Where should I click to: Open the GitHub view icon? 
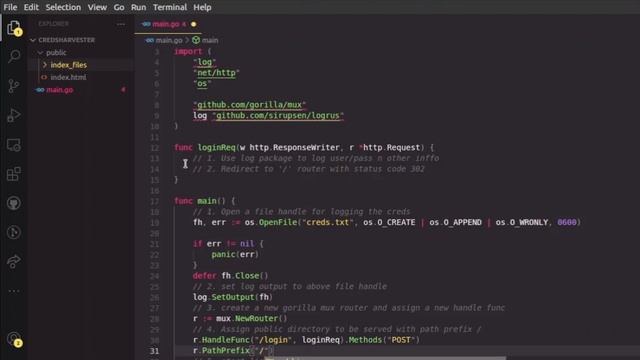[x=14, y=203]
